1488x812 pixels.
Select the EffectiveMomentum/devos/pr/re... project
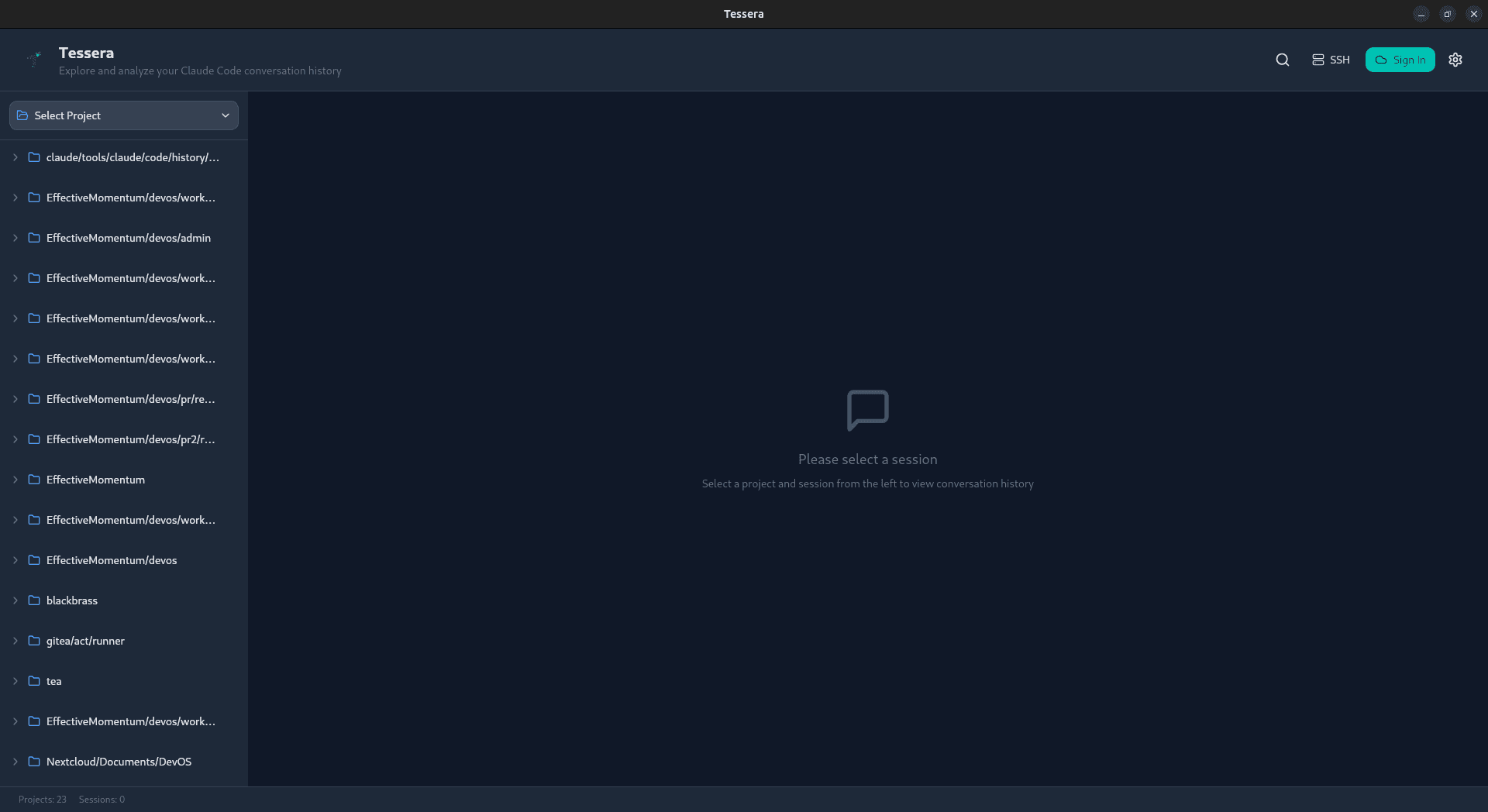click(x=124, y=399)
